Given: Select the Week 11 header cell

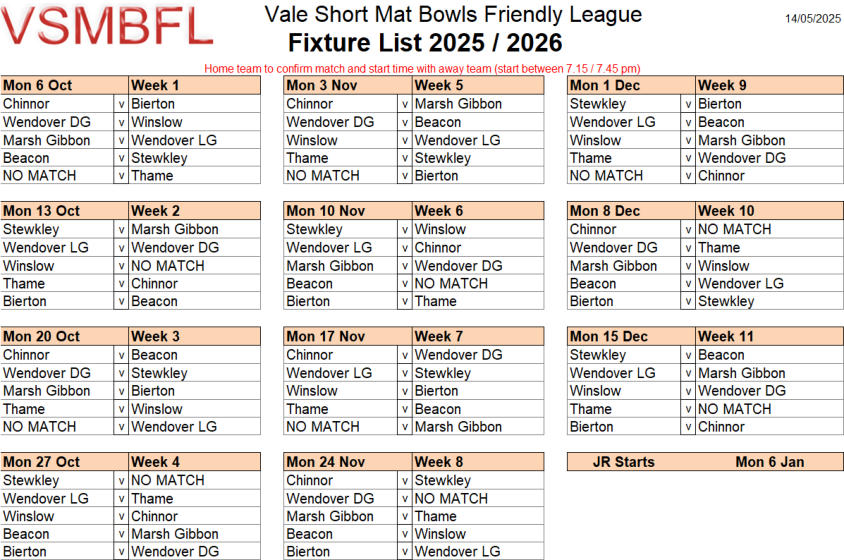Looking at the screenshot, I should click(x=769, y=337).
